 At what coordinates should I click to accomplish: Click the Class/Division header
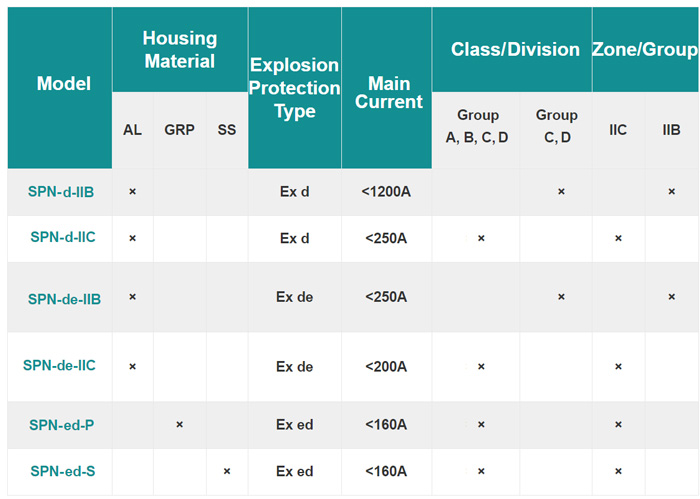[x=515, y=49]
